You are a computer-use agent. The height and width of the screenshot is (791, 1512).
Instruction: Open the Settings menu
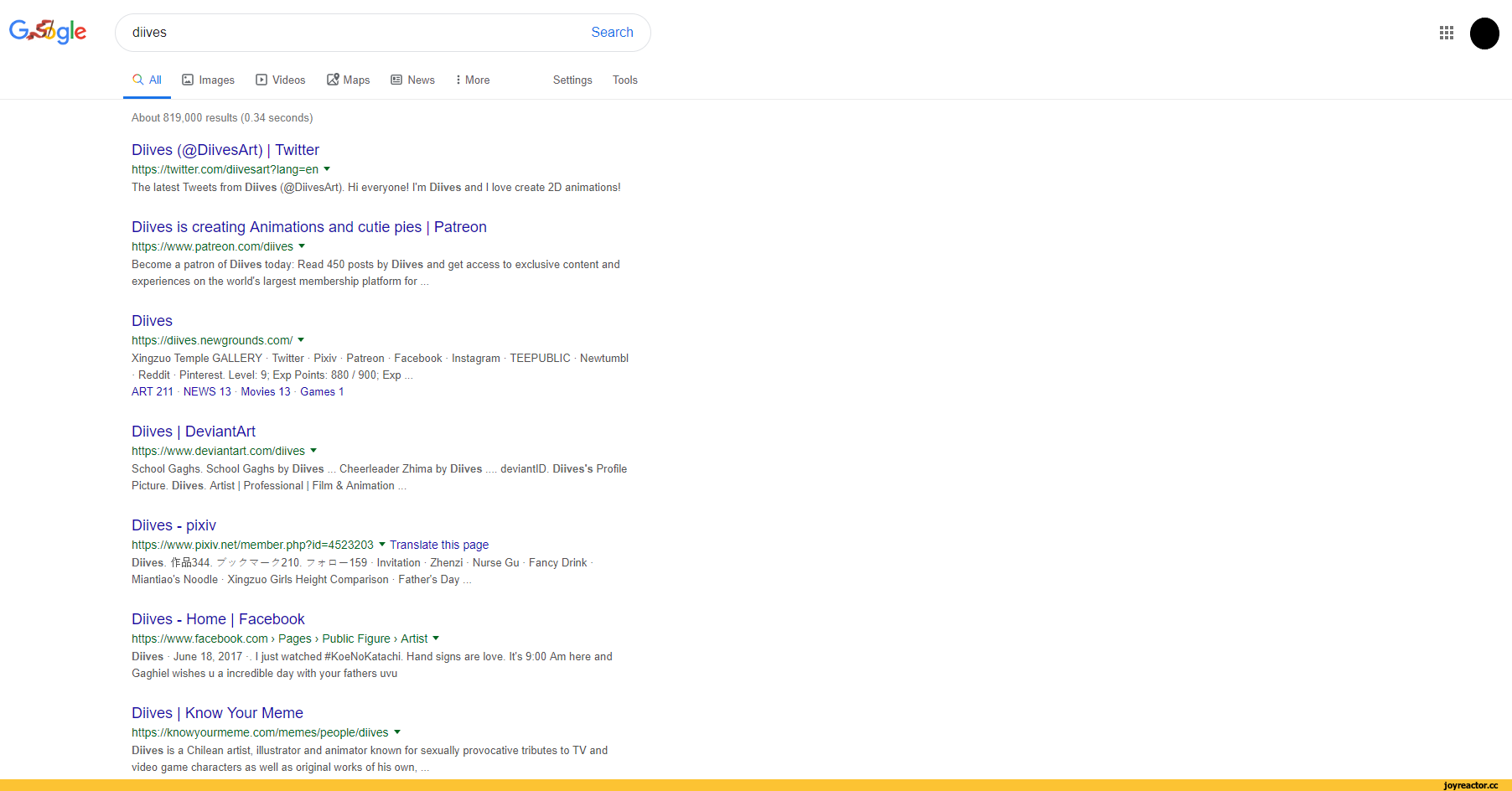click(x=572, y=80)
